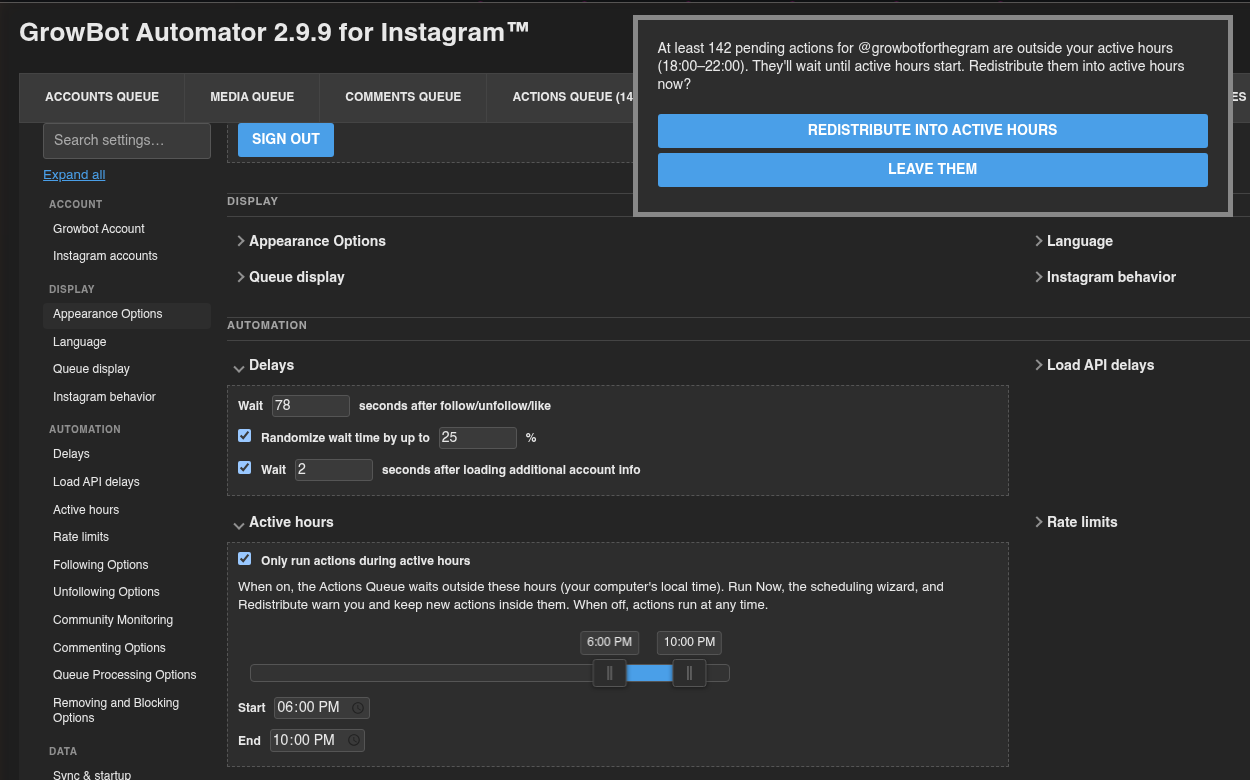
Task: Expand Appearance Options section
Action: tap(311, 241)
